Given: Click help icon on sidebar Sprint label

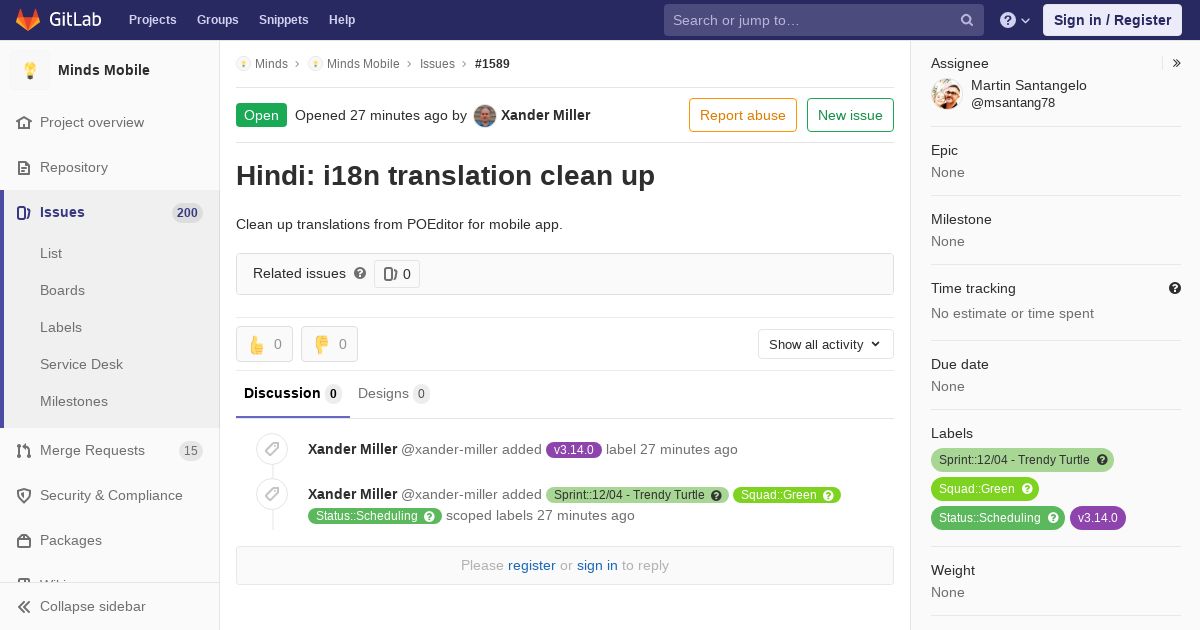Looking at the screenshot, I should point(1102,460).
